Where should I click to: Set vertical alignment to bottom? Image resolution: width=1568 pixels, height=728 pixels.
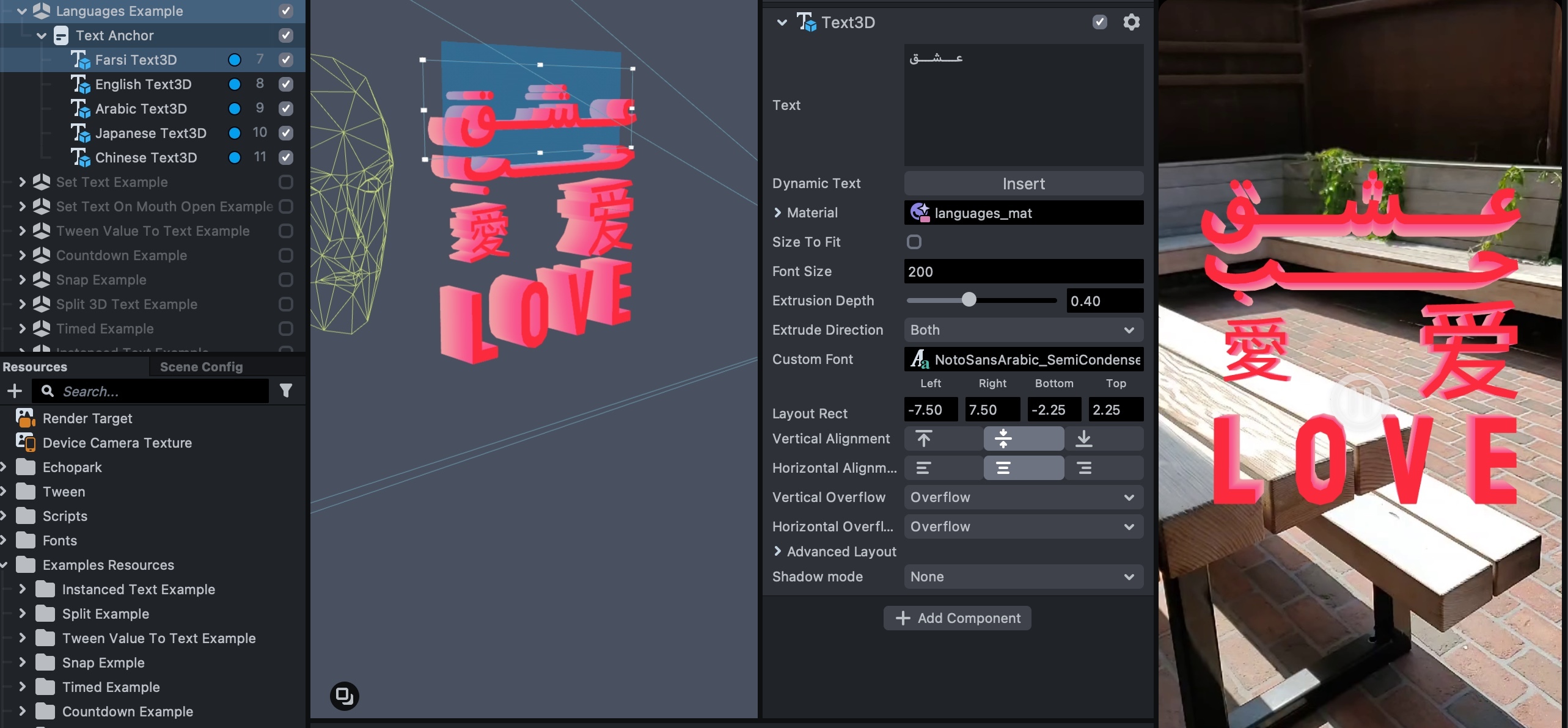coord(1083,439)
